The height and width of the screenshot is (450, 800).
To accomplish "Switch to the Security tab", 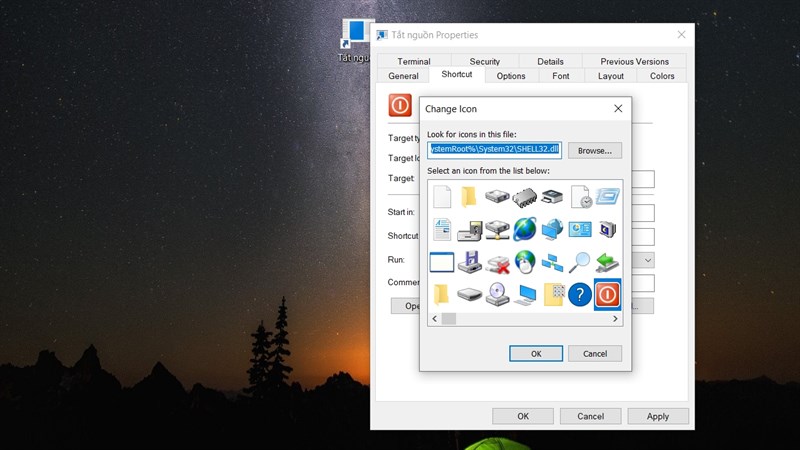I will click(485, 61).
